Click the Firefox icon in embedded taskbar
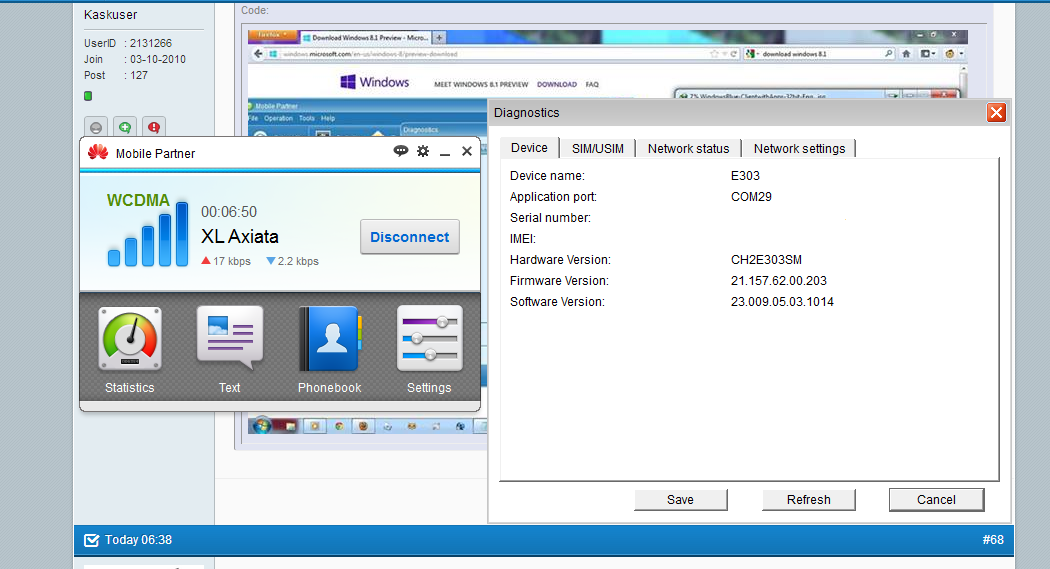 [x=363, y=426]
